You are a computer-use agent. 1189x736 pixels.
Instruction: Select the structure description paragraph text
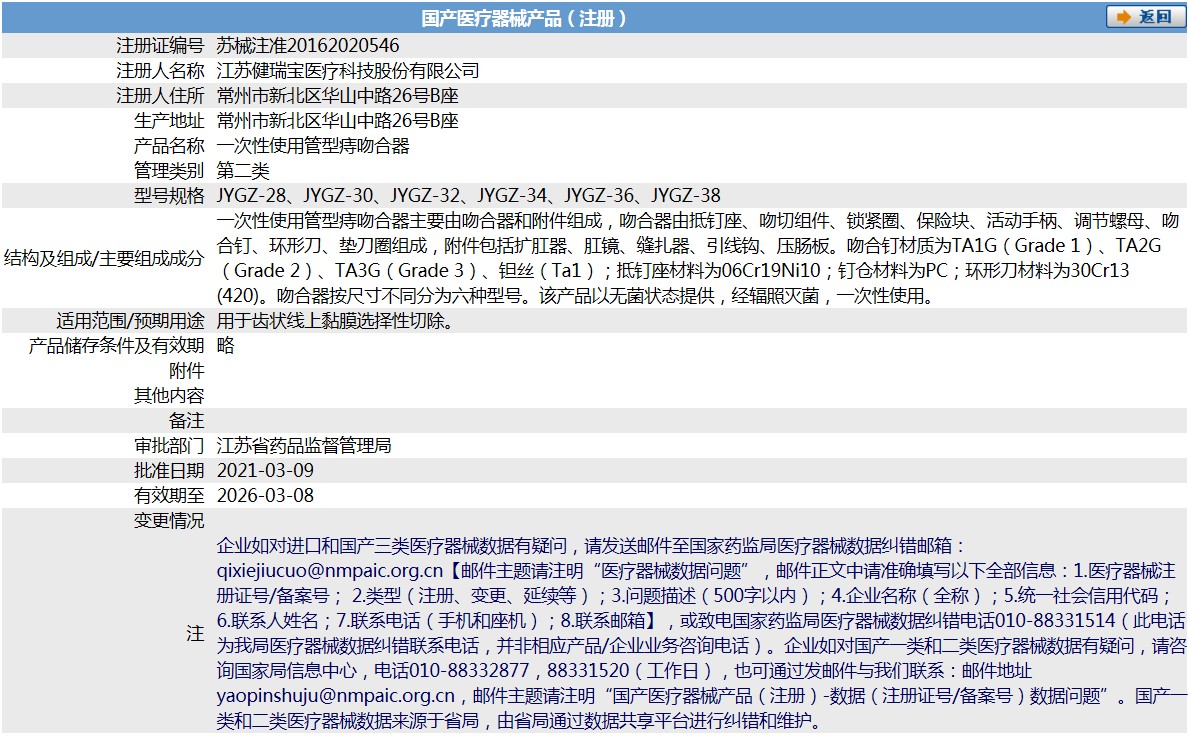tap(698, 258)
